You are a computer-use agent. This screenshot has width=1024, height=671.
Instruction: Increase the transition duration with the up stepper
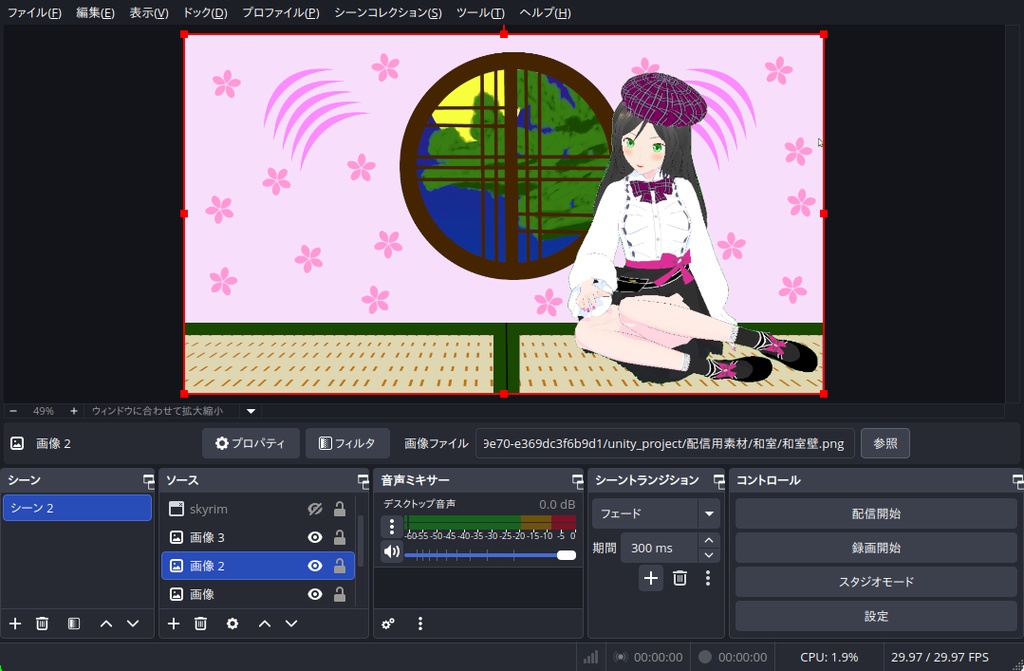[708, 541]
